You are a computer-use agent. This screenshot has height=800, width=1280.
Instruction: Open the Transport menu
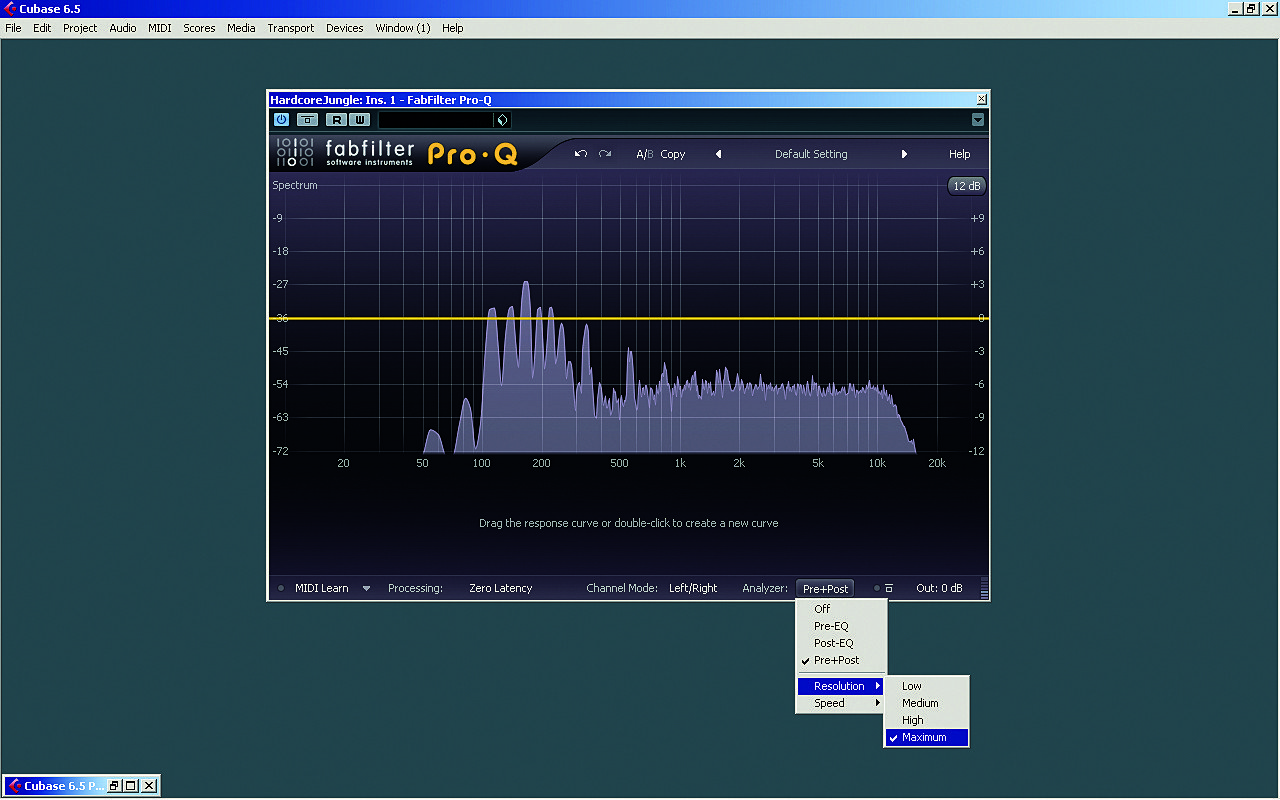pyautogui.click(x=291, y=28)
